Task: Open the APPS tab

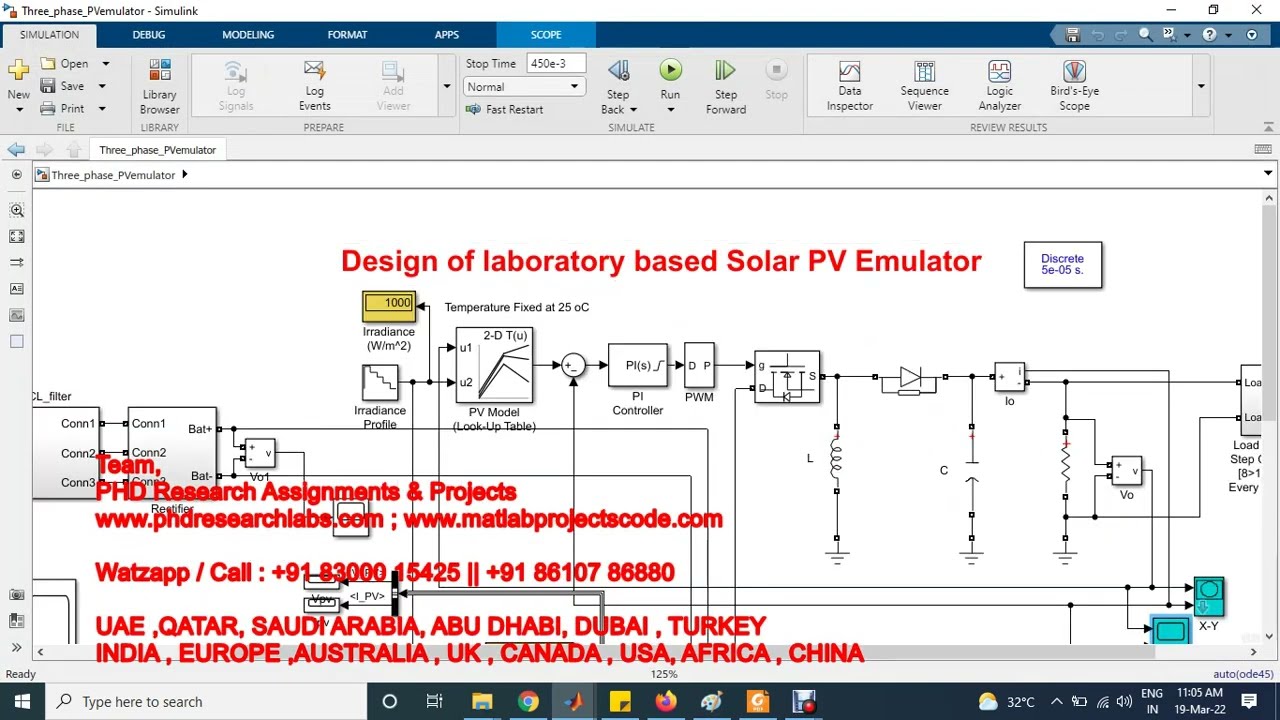Action: click(x=447, y=35)
